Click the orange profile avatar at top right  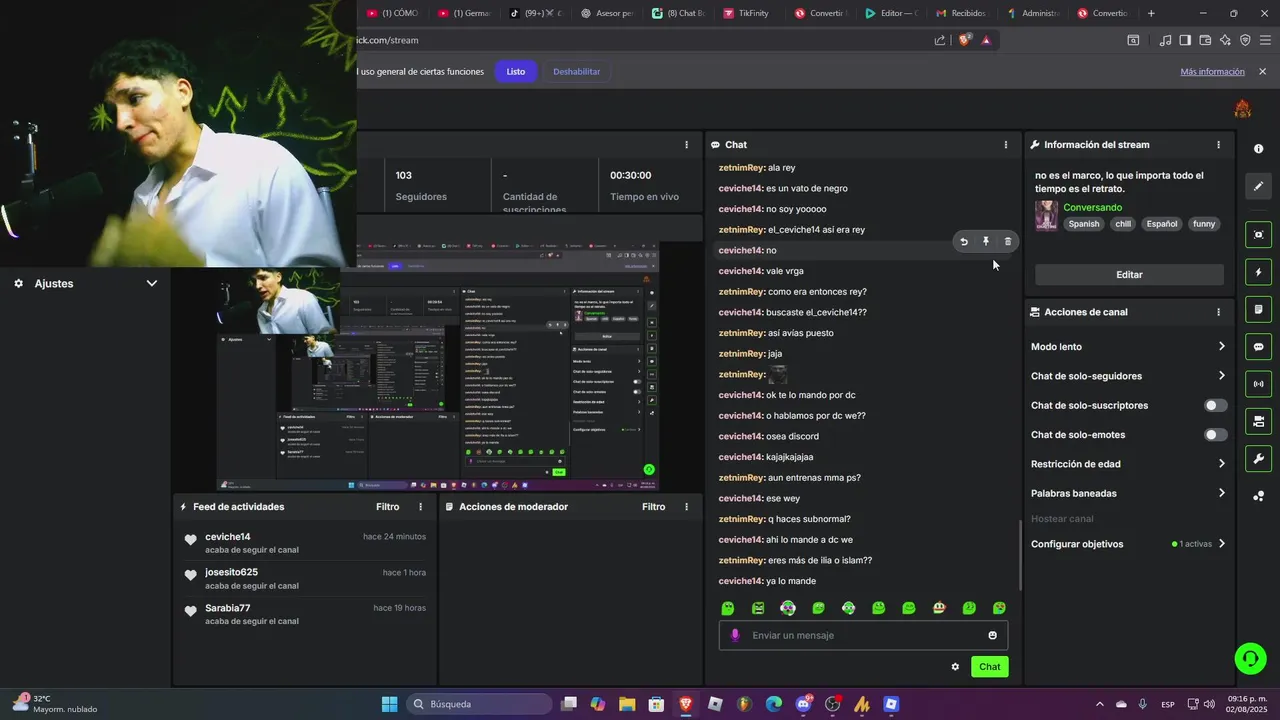click(x=1243, y=108)
